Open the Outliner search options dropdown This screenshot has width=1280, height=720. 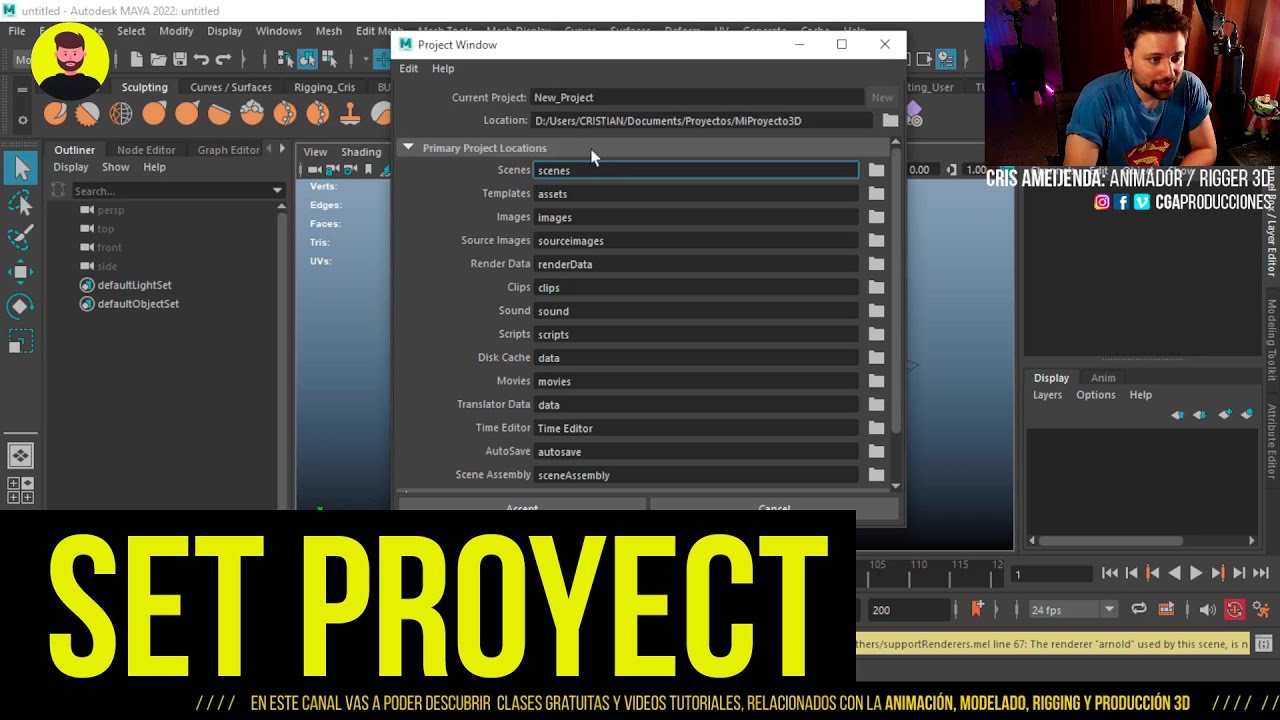[x=277, y=191]
